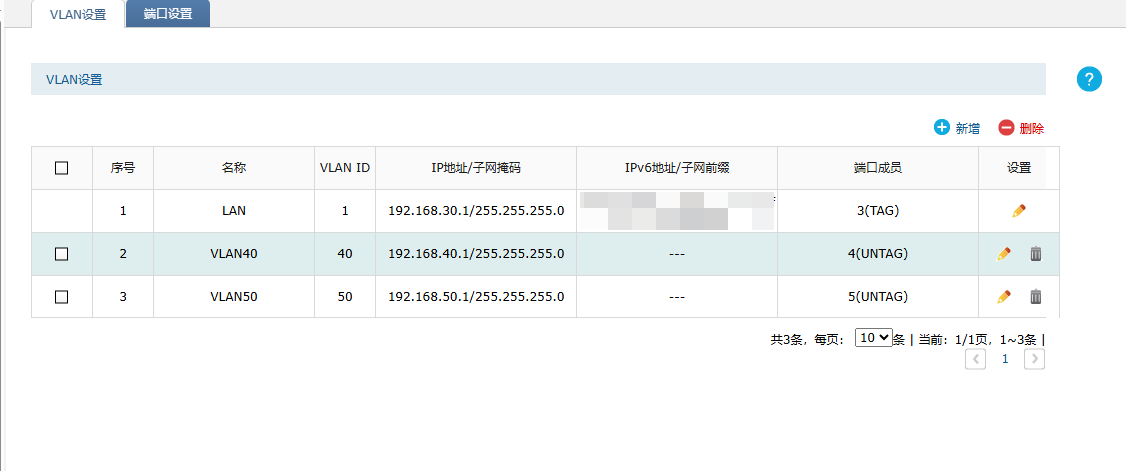Open the rows-per-page dropdown showing 10

pyautogui.click(x=873, y=337)
